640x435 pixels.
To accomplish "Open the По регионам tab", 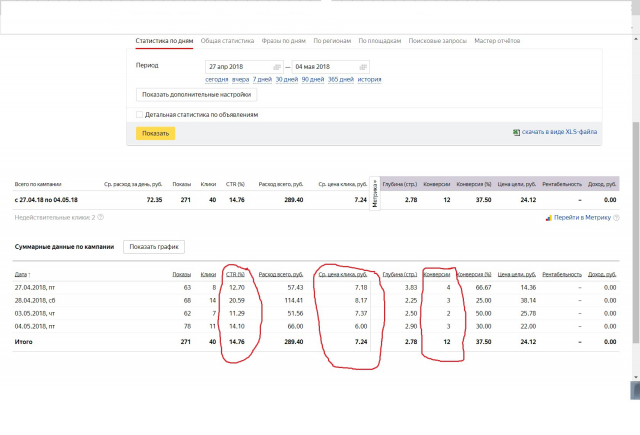I will pos(332,41).
